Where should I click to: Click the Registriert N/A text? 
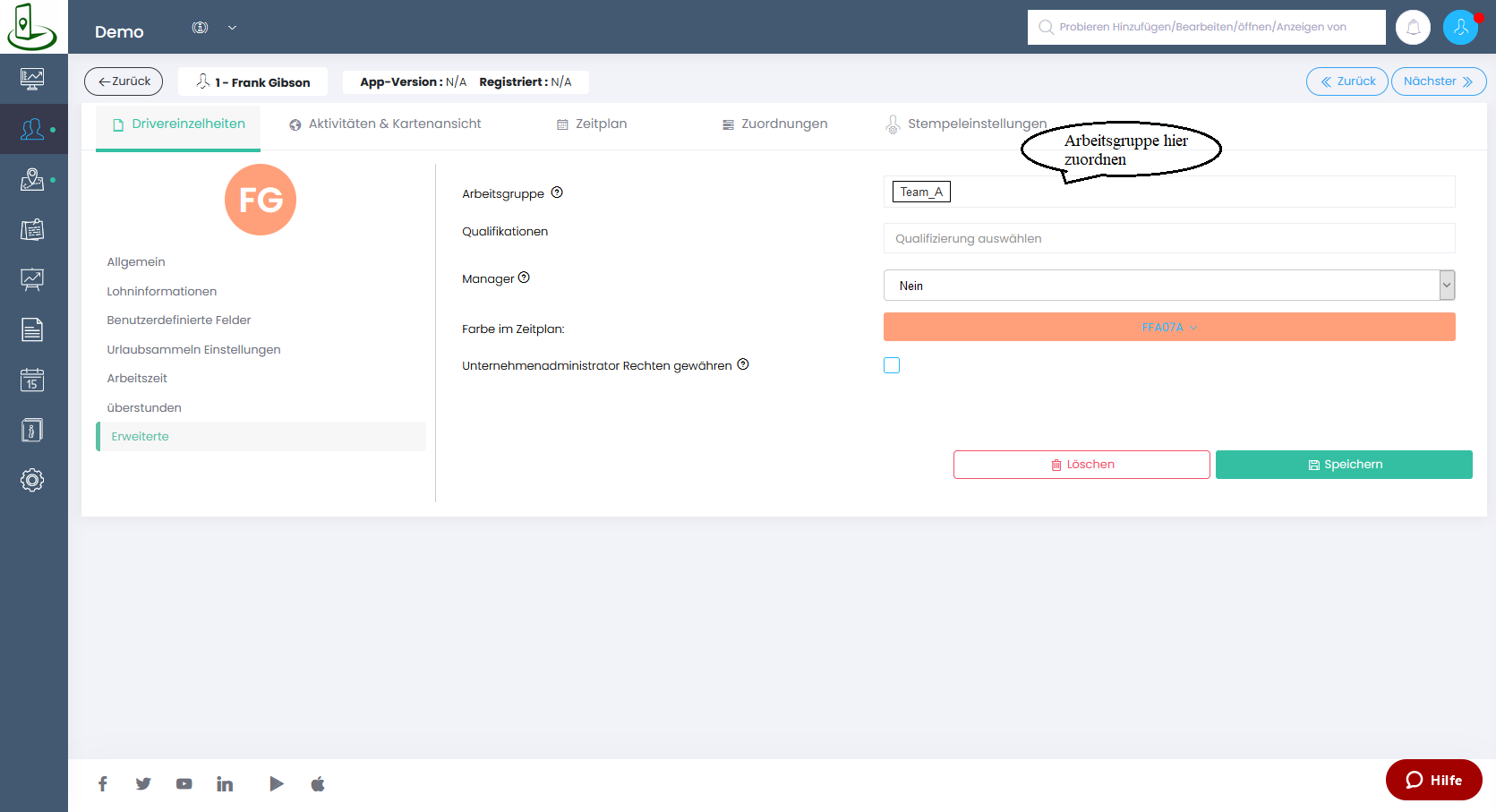pos(526,82)
